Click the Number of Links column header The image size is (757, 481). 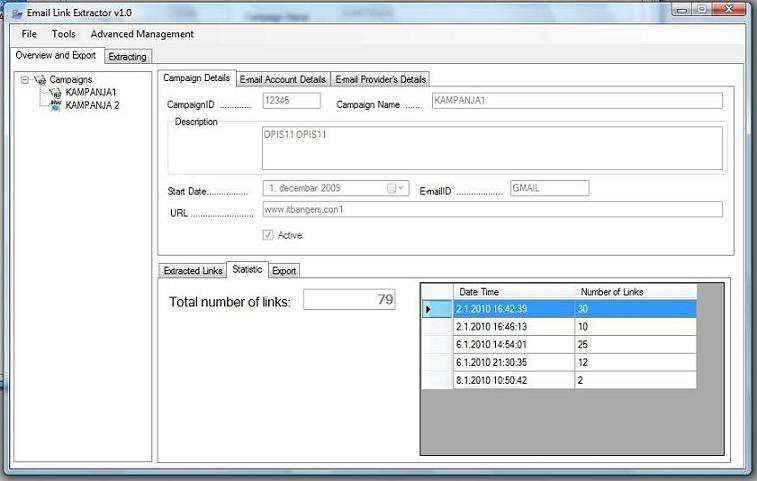[x=635, y=292]
